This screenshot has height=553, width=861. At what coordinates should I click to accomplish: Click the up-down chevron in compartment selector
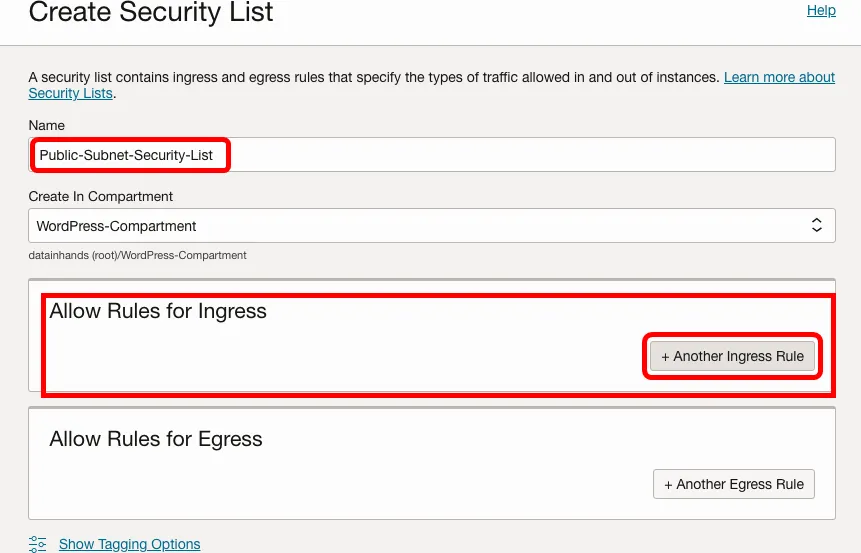(x=816, y=226)
